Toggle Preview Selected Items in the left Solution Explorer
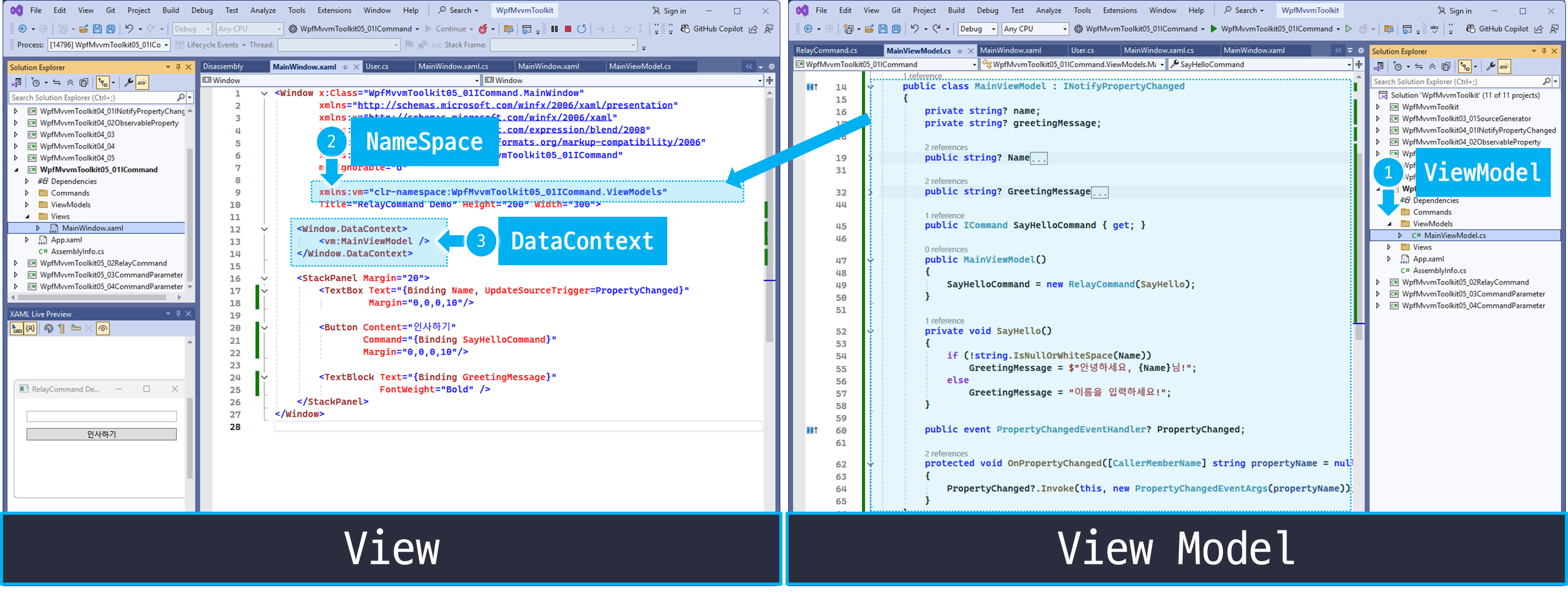Viewport: 1568px width, 607px height. click(x=142, y=82)
